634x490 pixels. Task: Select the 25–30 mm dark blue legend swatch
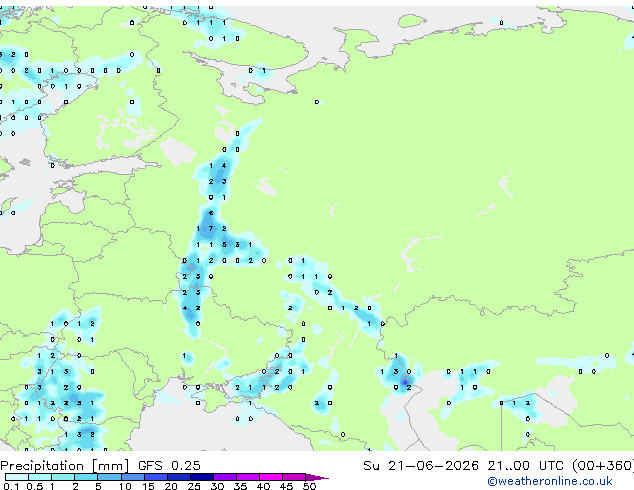coord(202,477)
